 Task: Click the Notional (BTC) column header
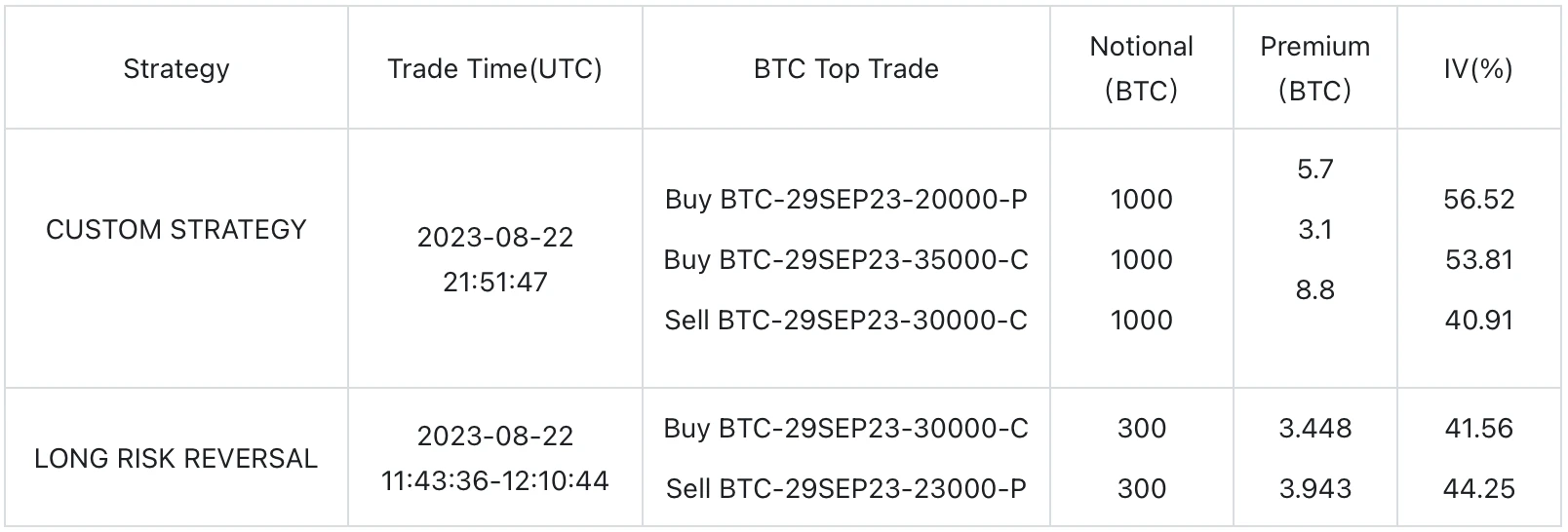coord(1141,68)
